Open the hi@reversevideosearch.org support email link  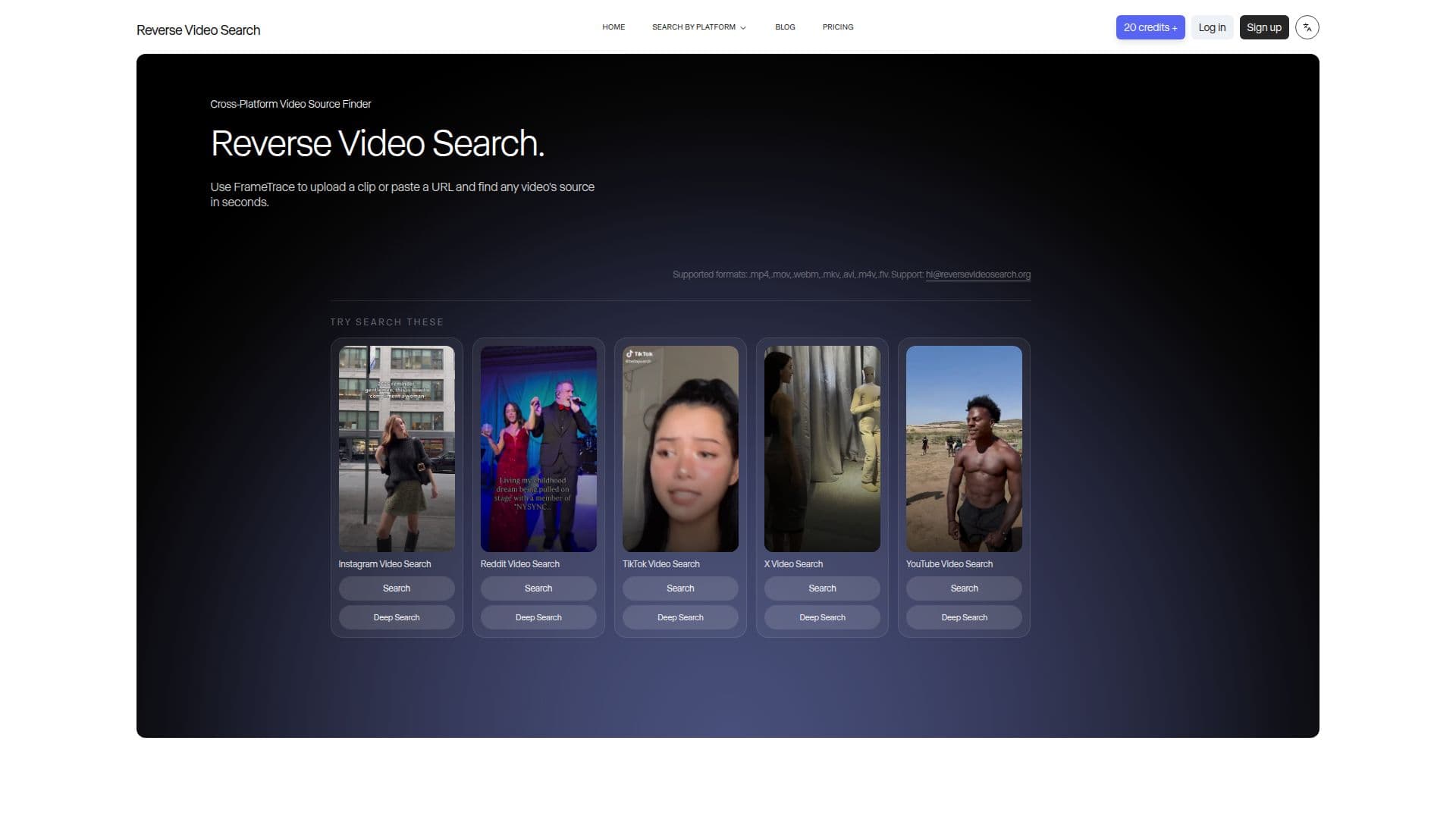coord(977,275)
